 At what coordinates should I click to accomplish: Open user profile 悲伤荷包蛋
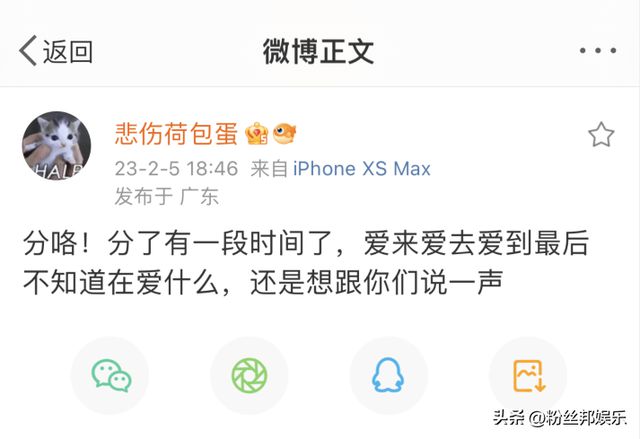click(176, 133)
